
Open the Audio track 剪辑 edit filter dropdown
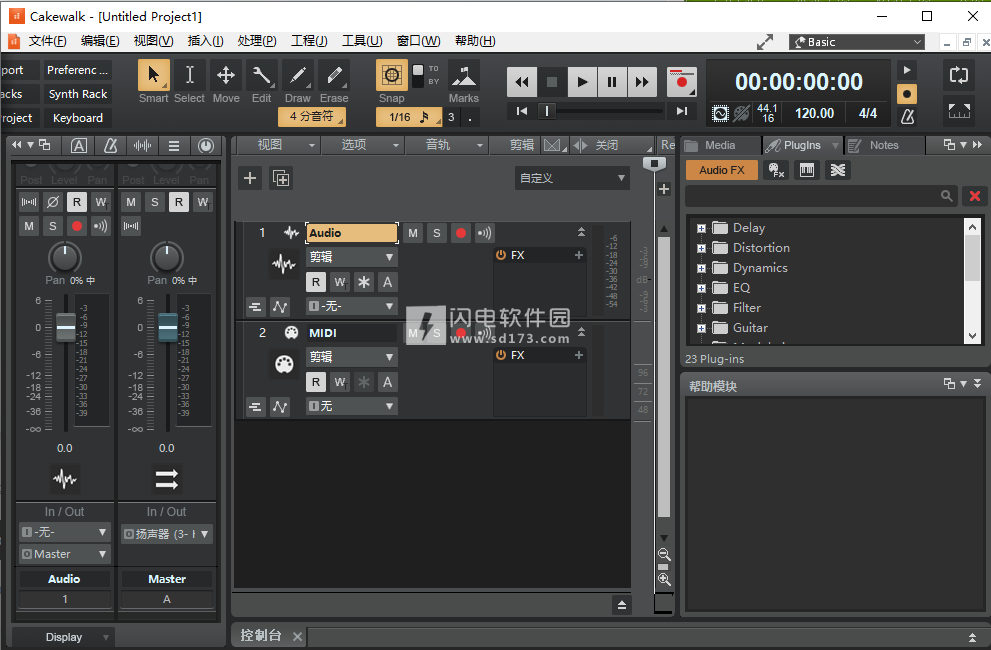point(351,257)
